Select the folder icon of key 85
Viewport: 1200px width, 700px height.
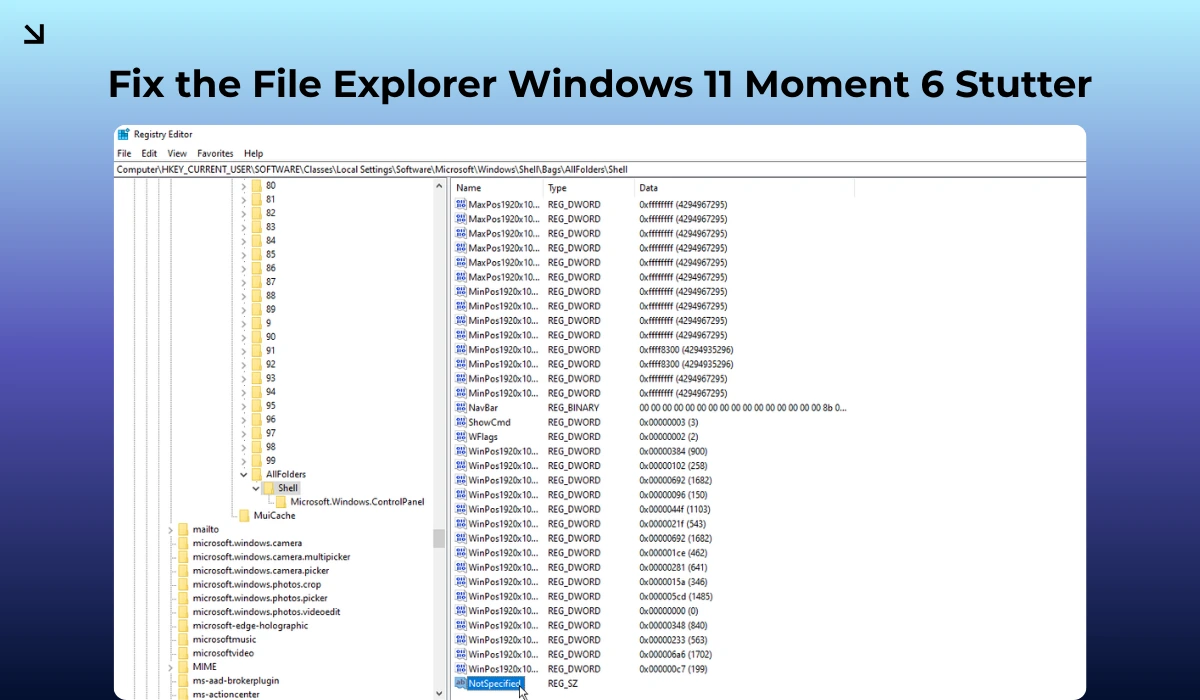(x=256, y=254)
